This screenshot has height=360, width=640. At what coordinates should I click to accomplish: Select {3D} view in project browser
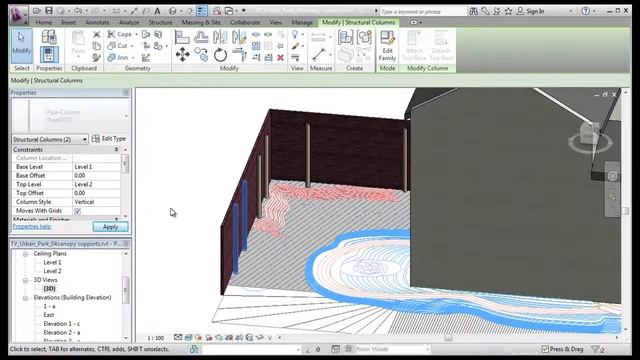point(49,289)
